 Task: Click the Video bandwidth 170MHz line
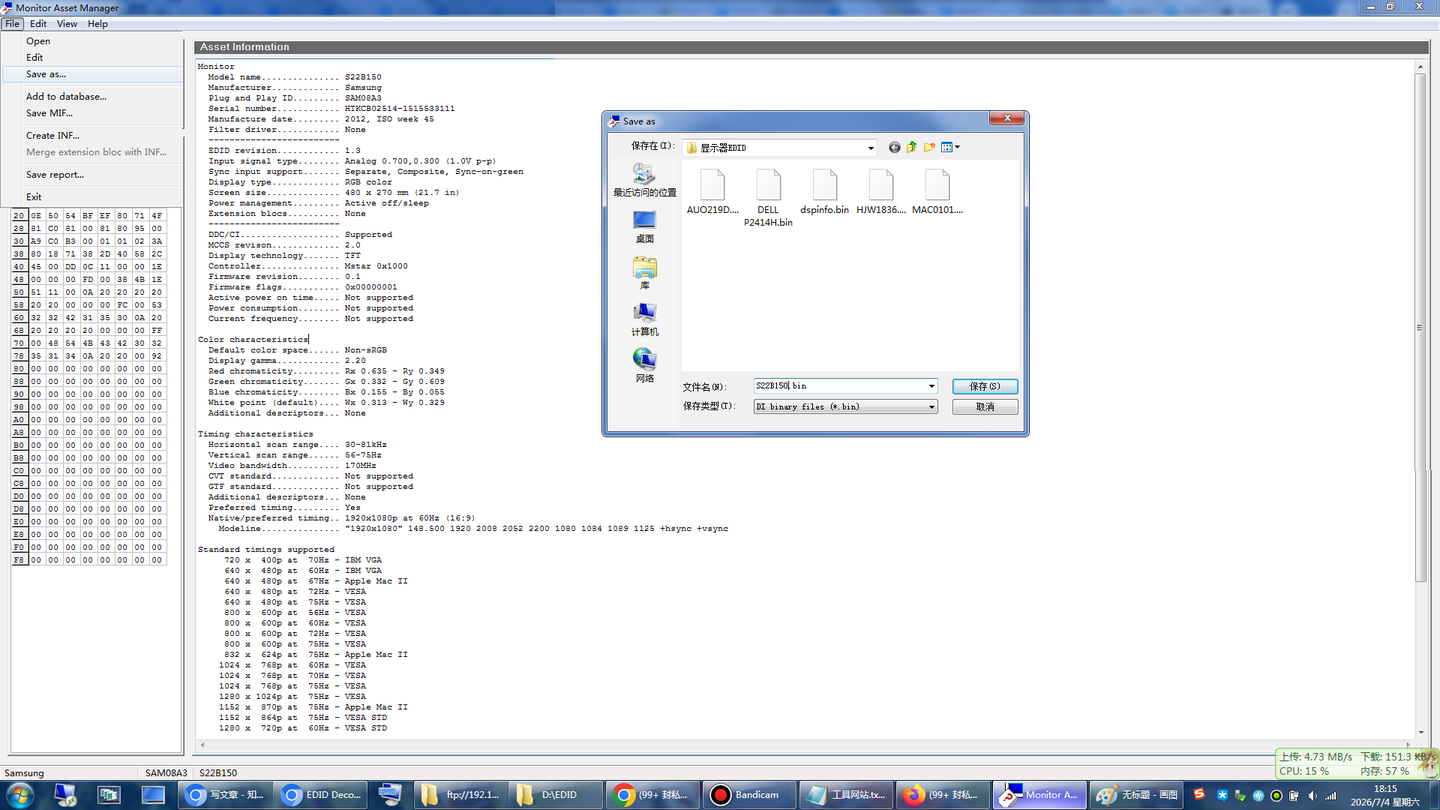pos(291,466)
